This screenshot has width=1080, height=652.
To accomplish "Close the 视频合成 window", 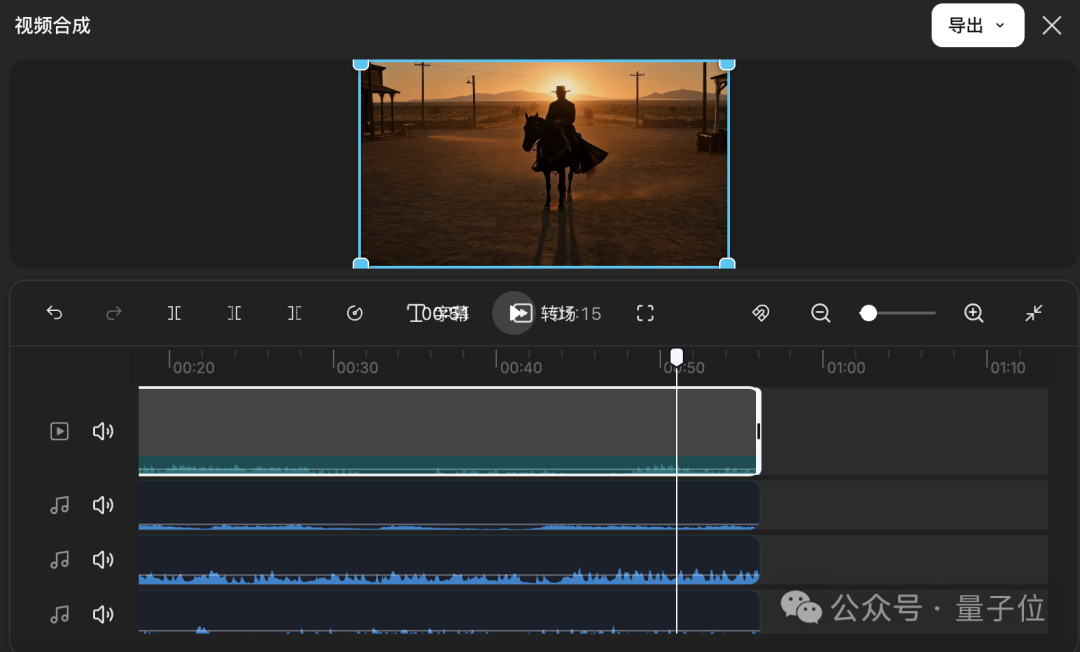I will coord(1052,25).
